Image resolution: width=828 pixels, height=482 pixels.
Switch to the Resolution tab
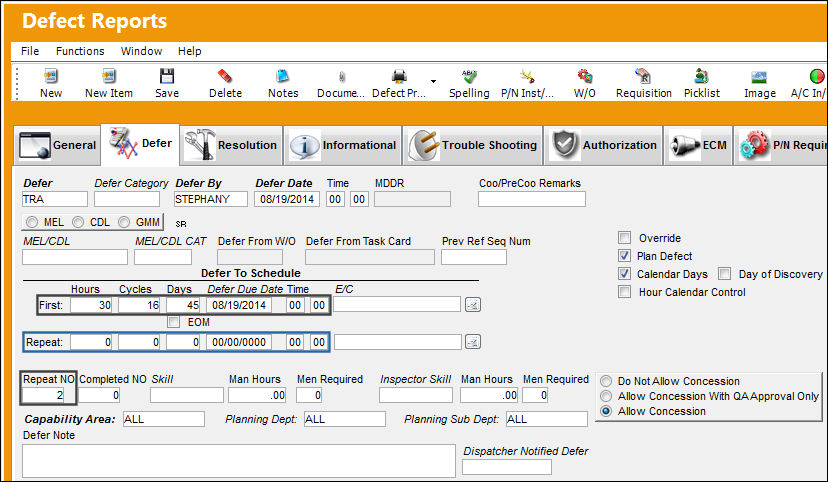click(x=231, y=145)
